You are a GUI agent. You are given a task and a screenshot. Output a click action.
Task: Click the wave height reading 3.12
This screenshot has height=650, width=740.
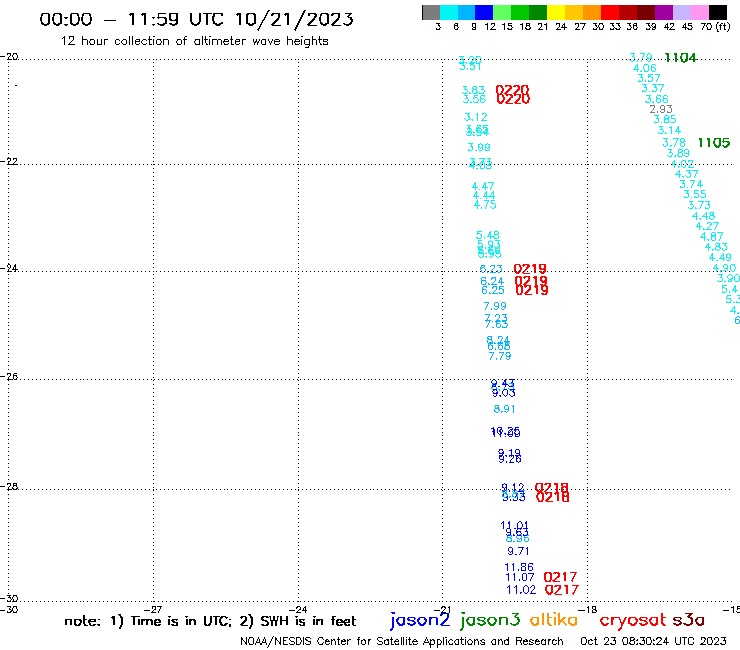476,117
